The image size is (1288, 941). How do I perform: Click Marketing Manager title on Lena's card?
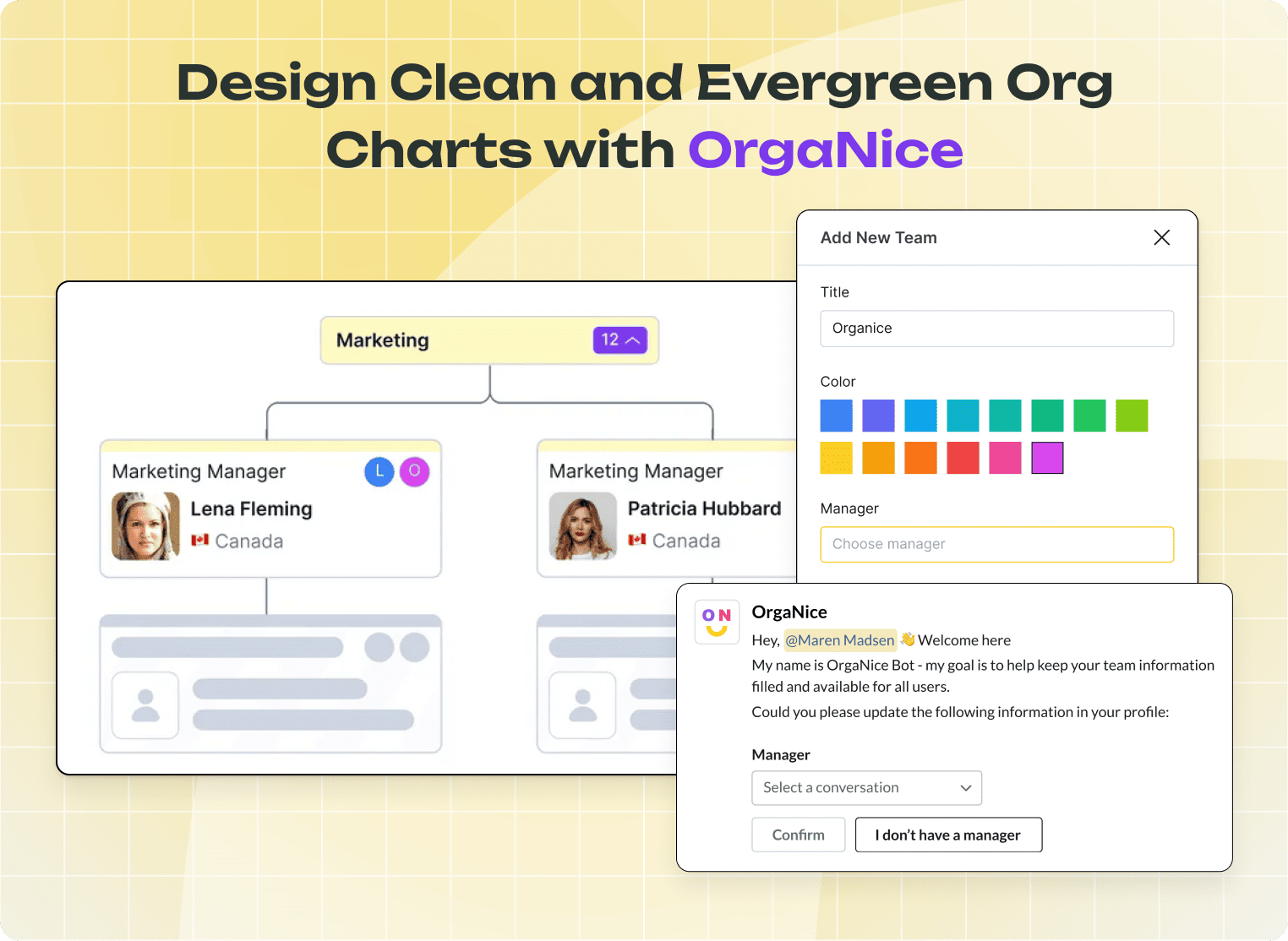point(199,471)
